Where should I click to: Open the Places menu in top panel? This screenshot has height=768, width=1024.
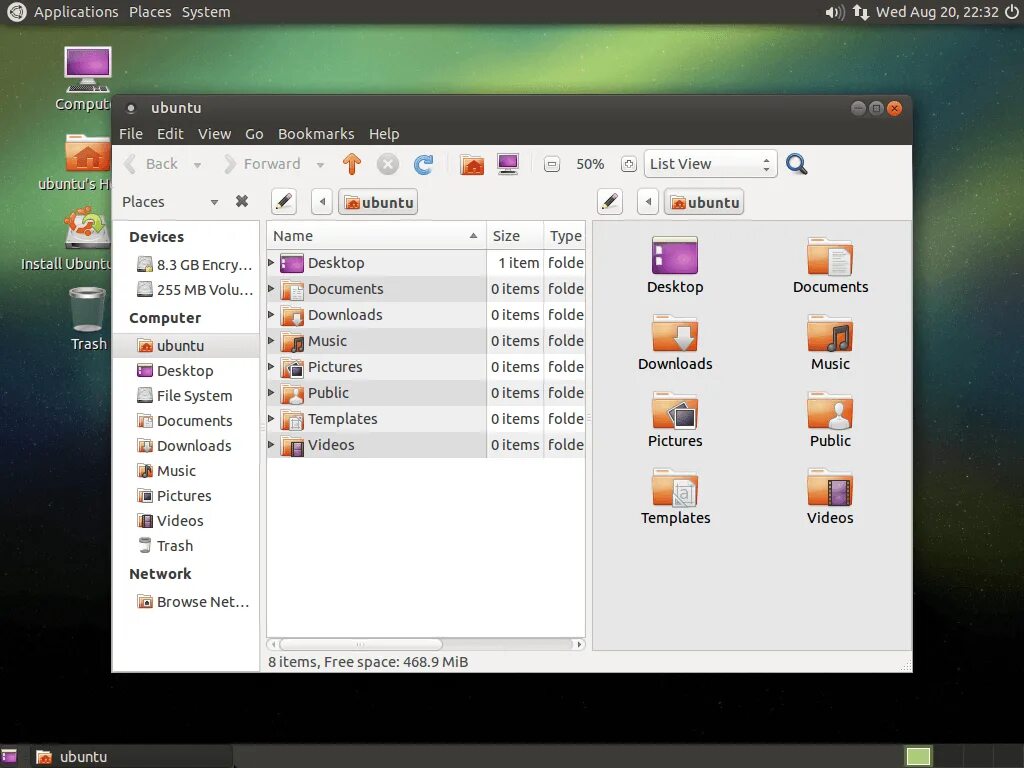click(150, 12)
